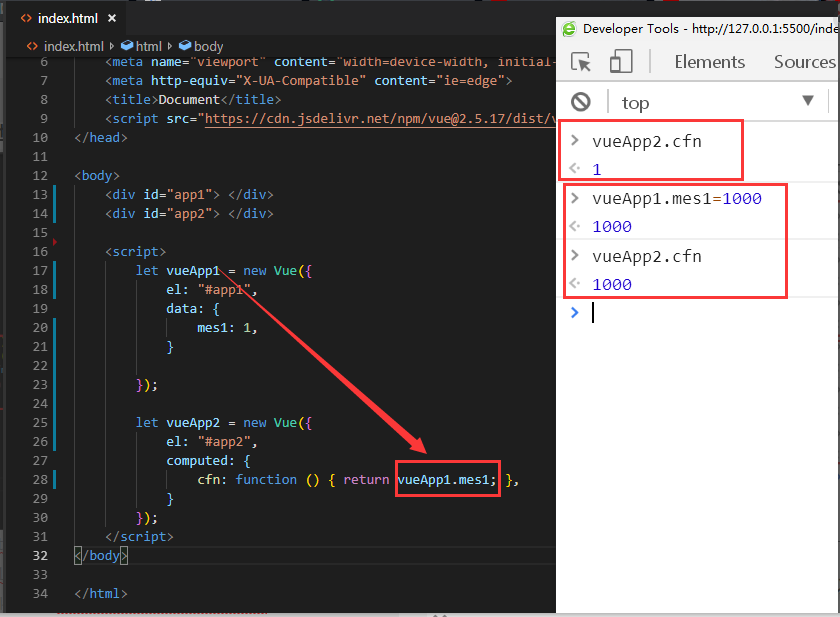The width and height of the screenshot is (840, 617).
Task: Select the index.html editor tab
Action: tap(67, 18)
